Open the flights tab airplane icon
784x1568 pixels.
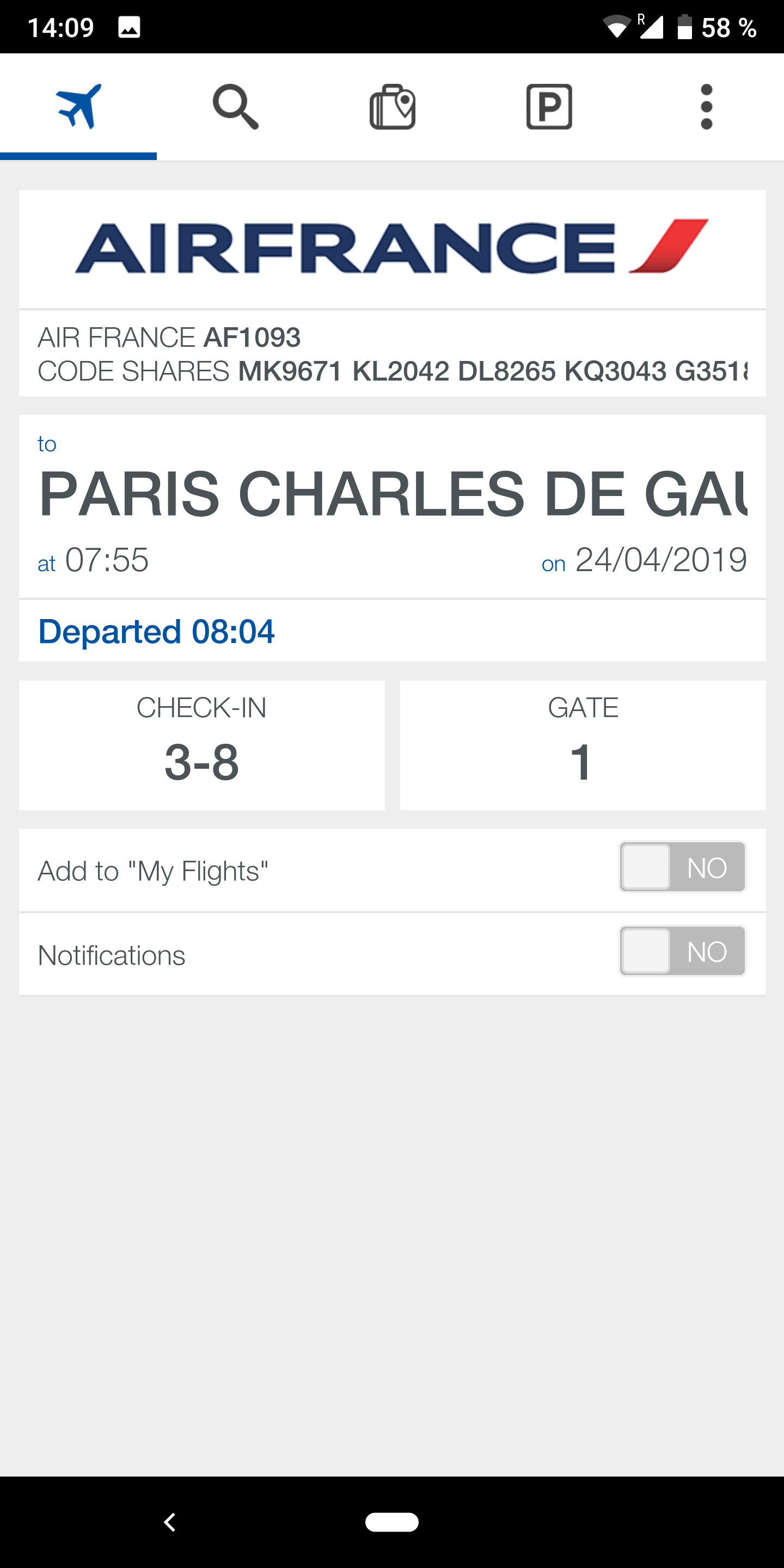point(78,107)
